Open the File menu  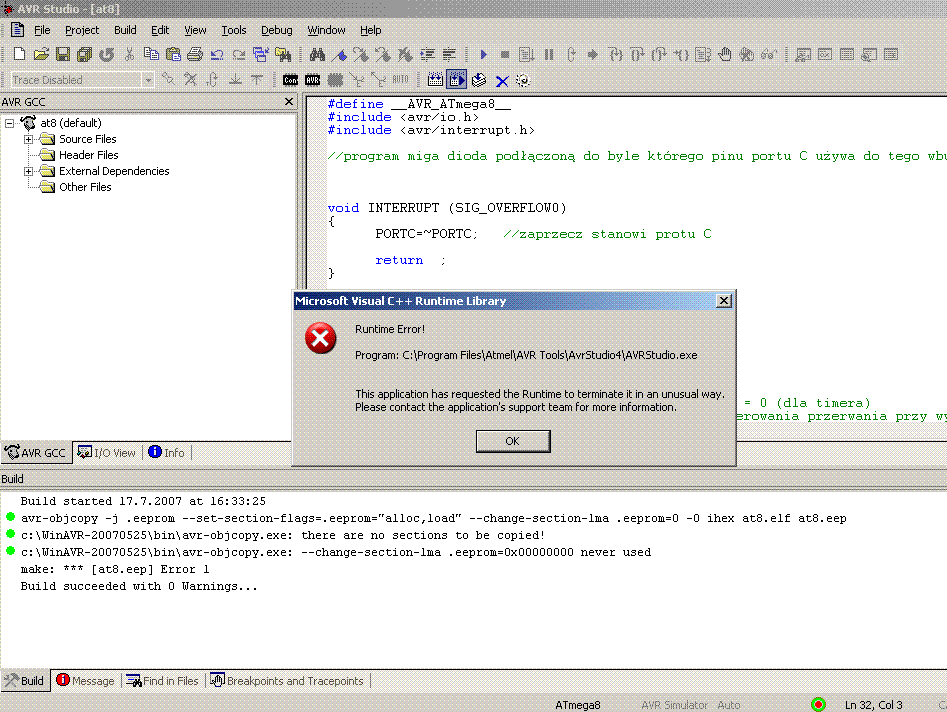[42, 30]
